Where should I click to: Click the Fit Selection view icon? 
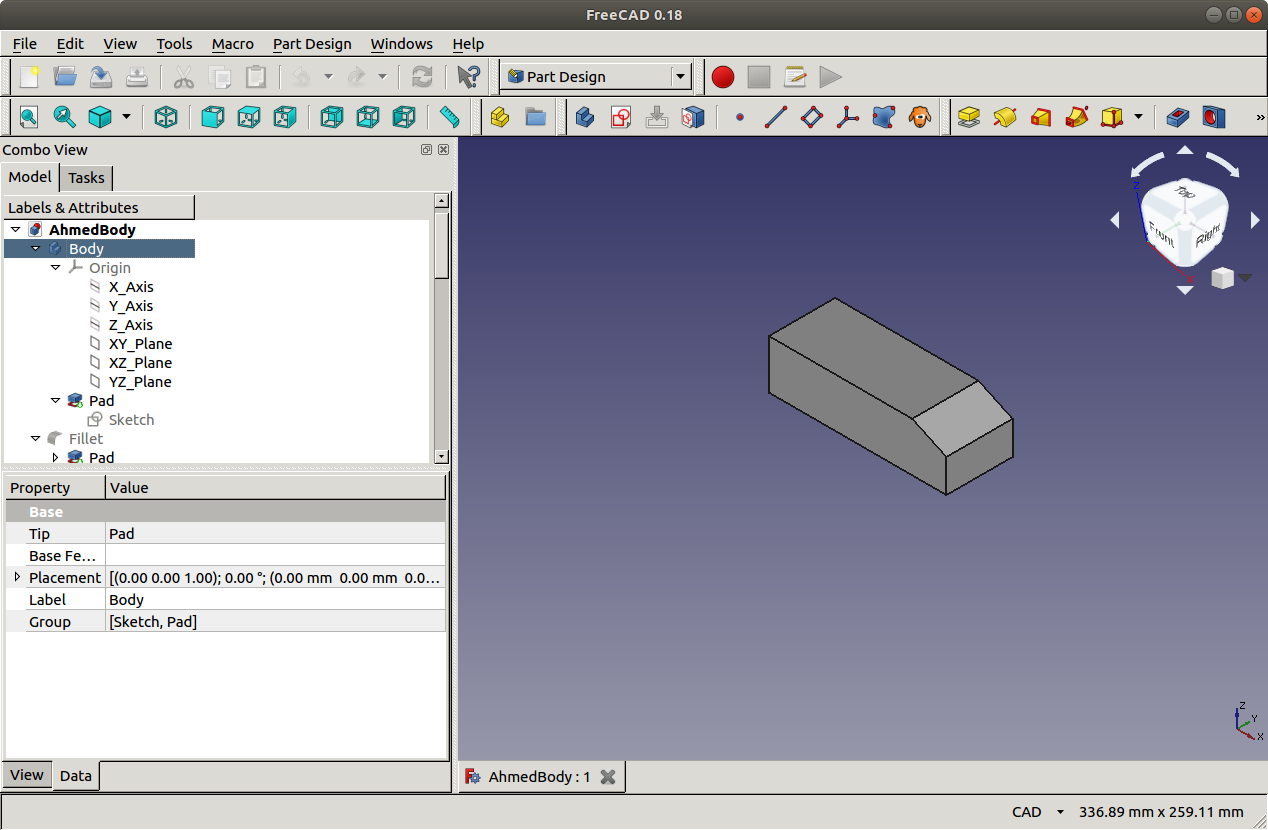[64, 117]
